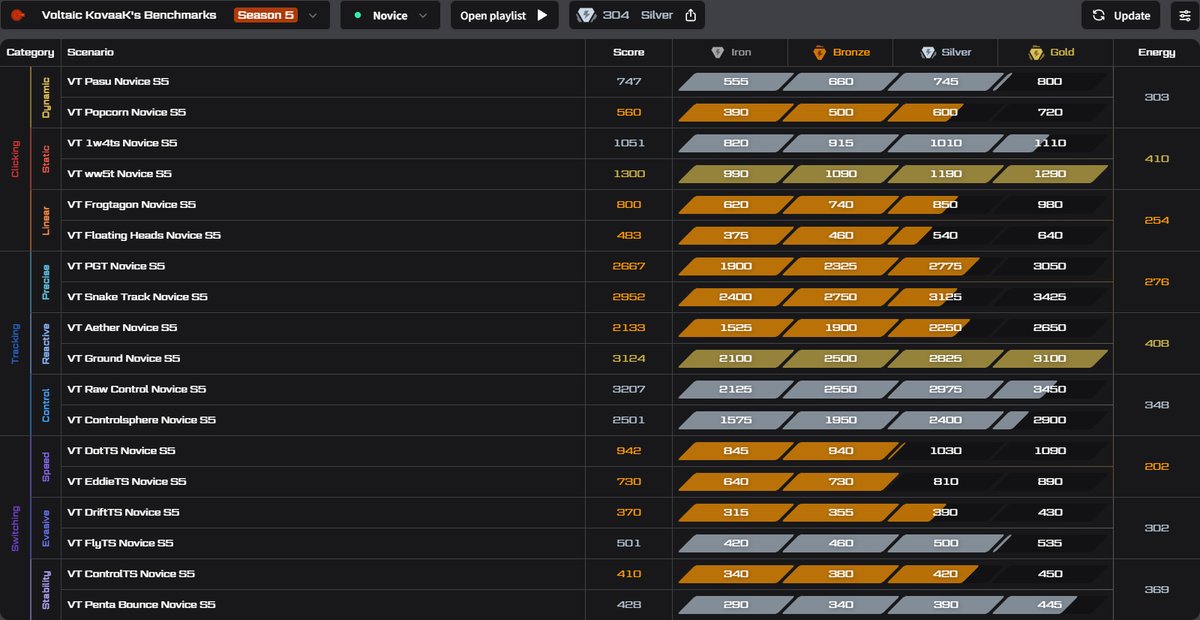Select VT Floating Heads Novice S5 scenario
The width and height of the screenshot is (1200, 620).
pos(144,236)
